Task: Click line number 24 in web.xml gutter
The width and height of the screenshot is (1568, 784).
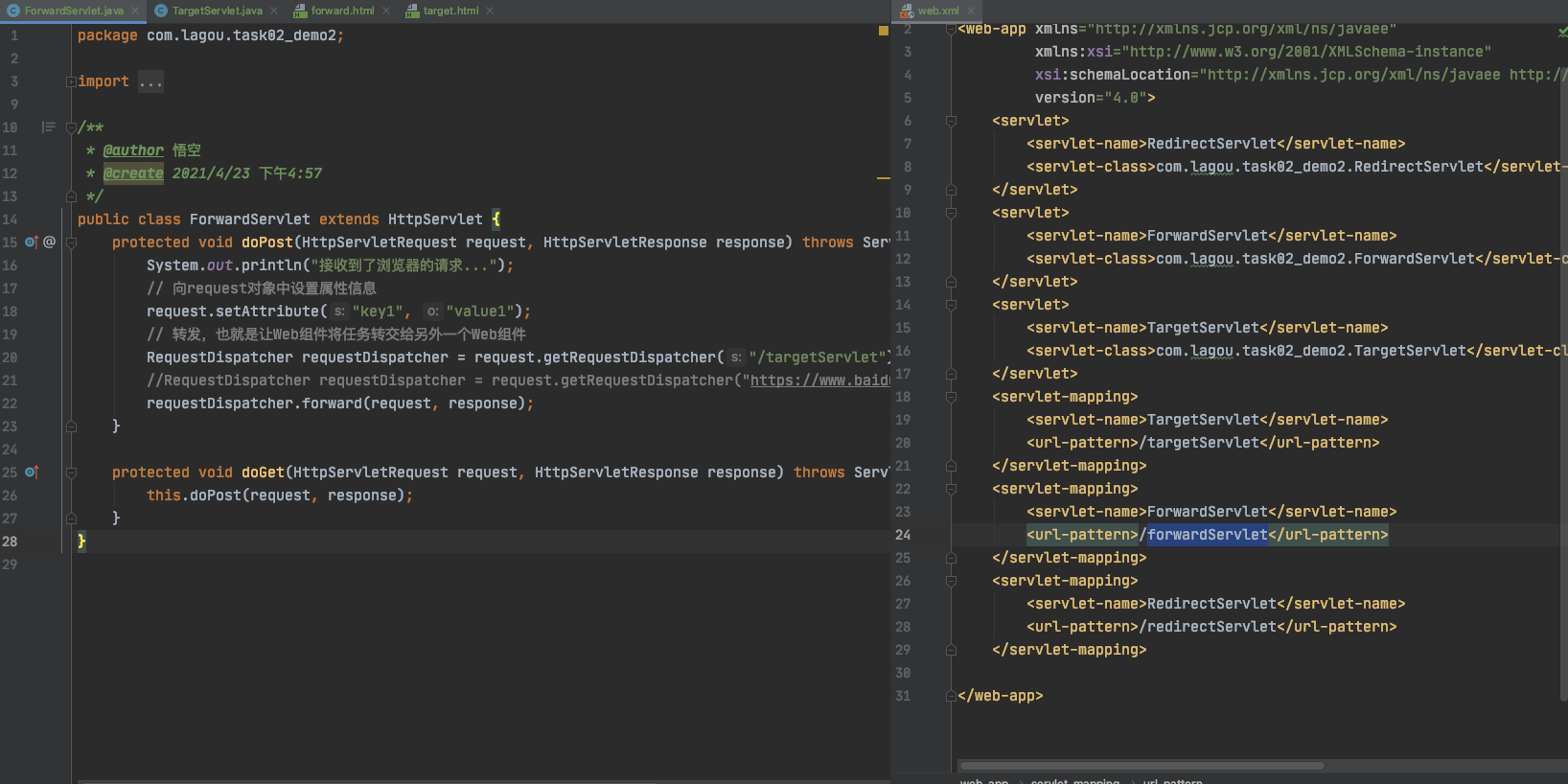Action: coord(903,535)
